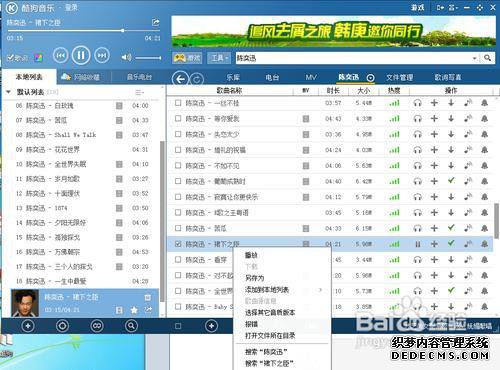Screen dimensions: 500x370
Task: Click the plus icon in the third song row
Action: pyautogui.click(x=434, y=134)
